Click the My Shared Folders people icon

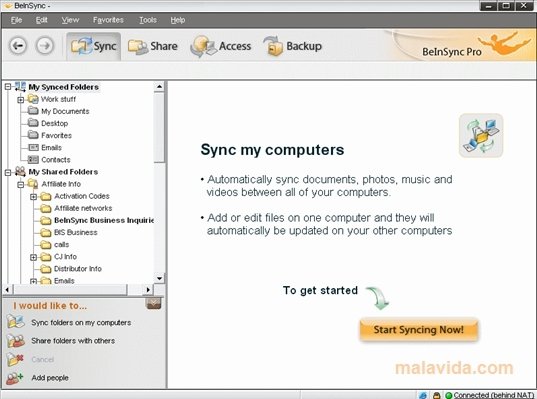pos(20,171)
